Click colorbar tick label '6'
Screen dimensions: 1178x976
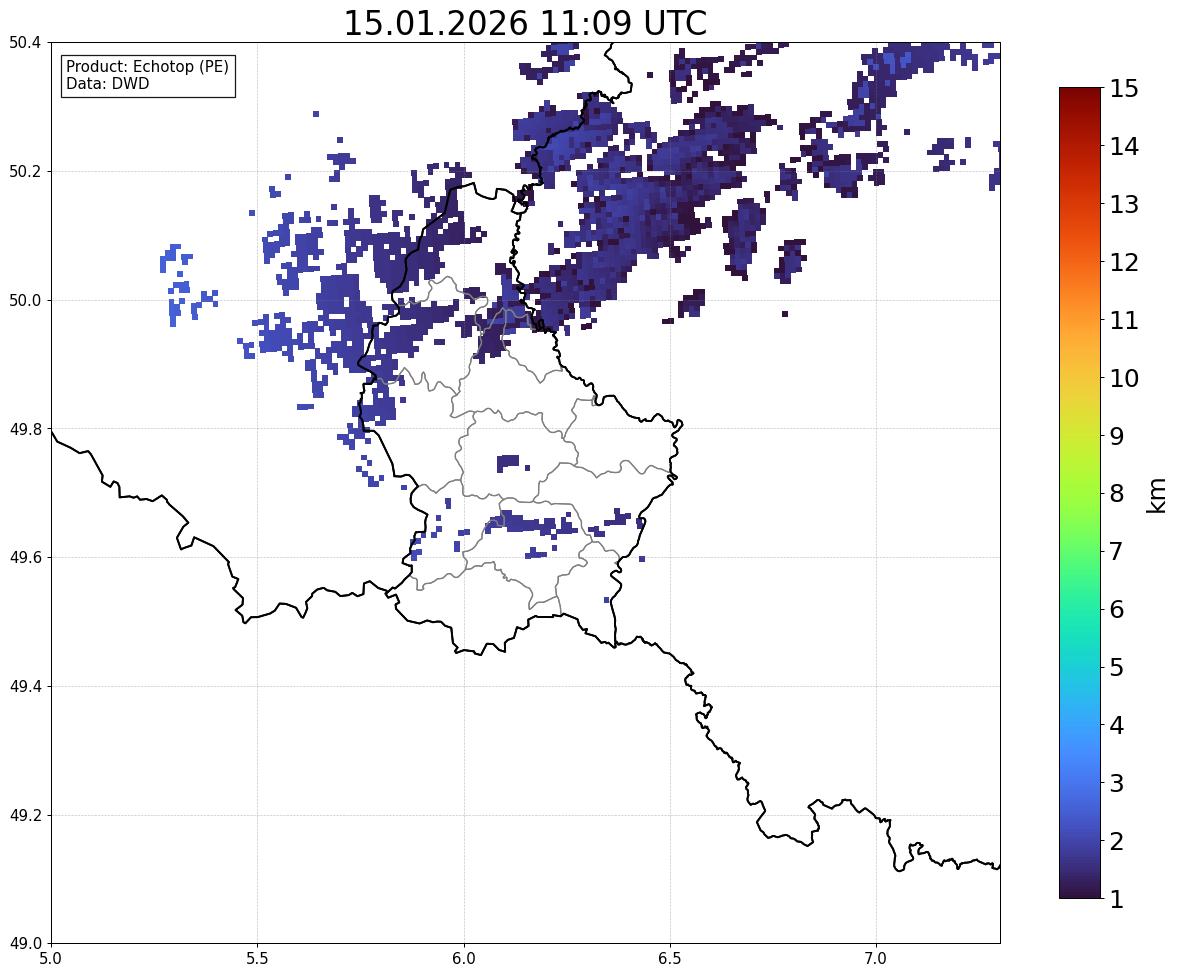pos(1117,609)
